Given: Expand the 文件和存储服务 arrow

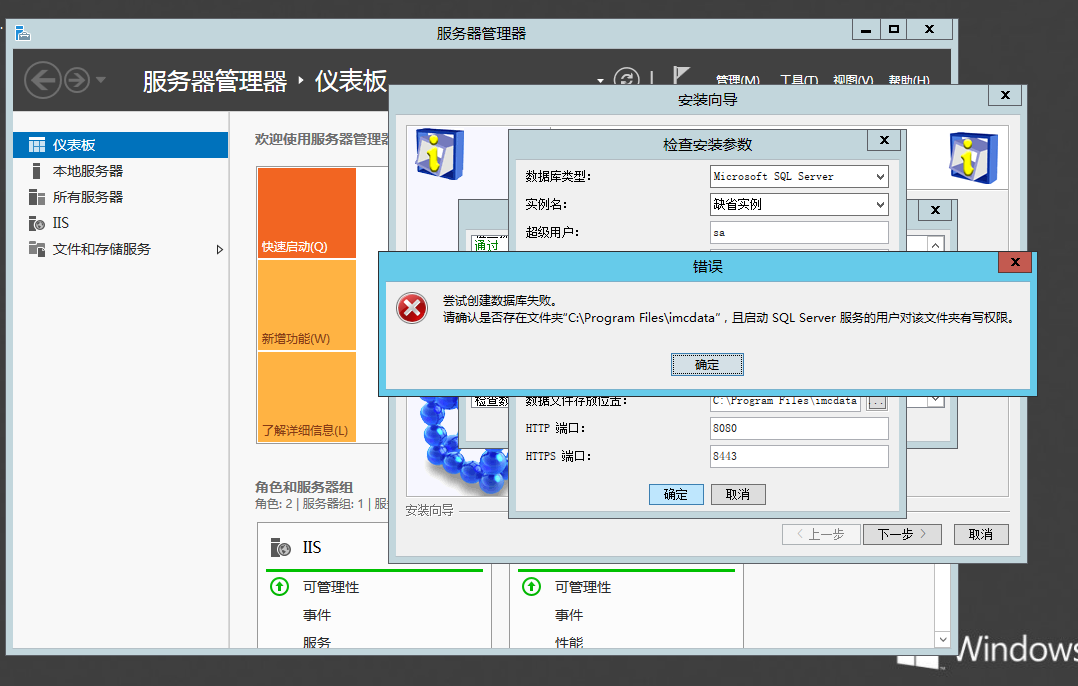Looking at the screenshot, I should click(219, 250).
